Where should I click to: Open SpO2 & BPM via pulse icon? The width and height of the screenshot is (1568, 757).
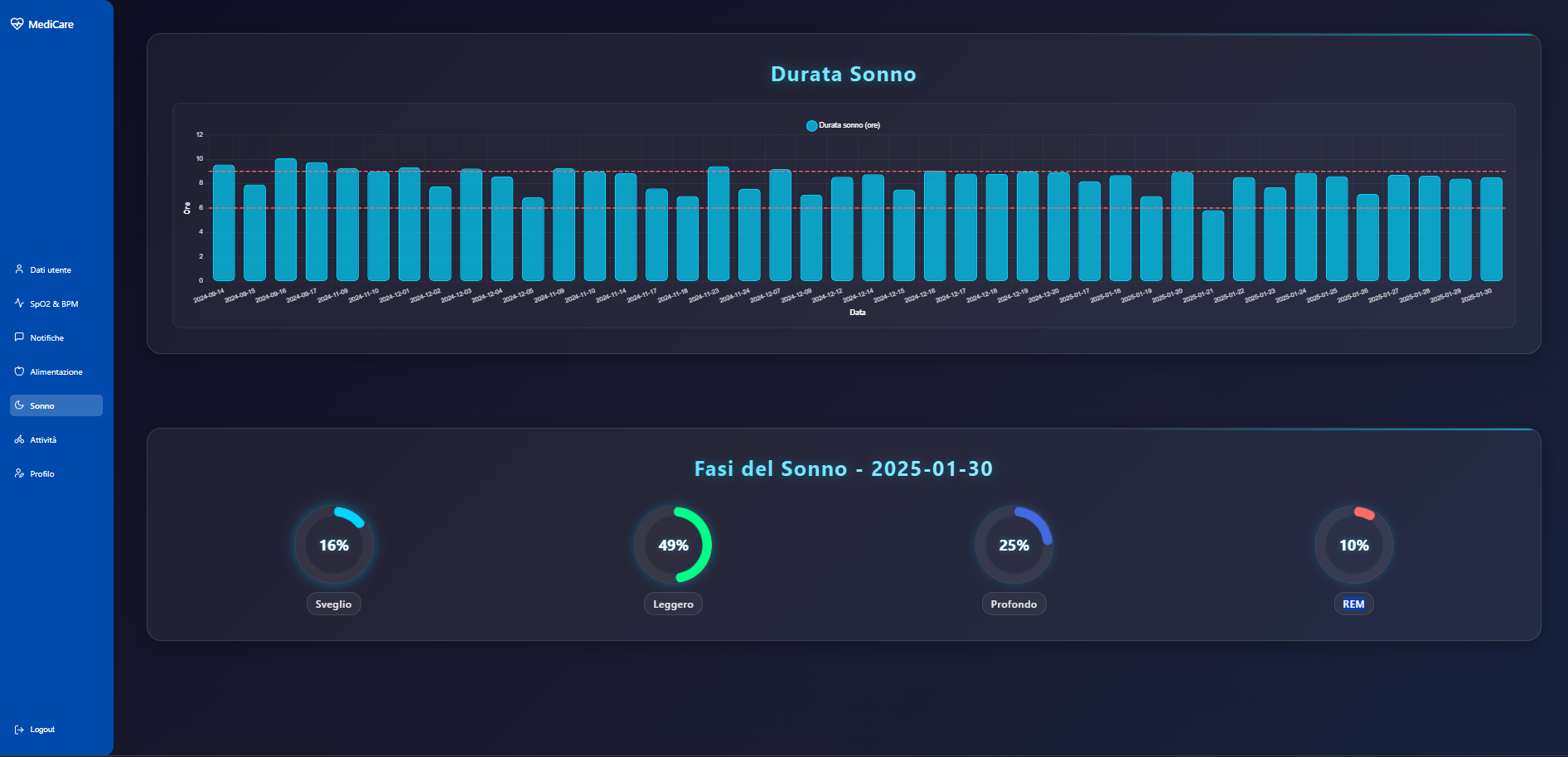pyautogui.click(x=19, y=303)
